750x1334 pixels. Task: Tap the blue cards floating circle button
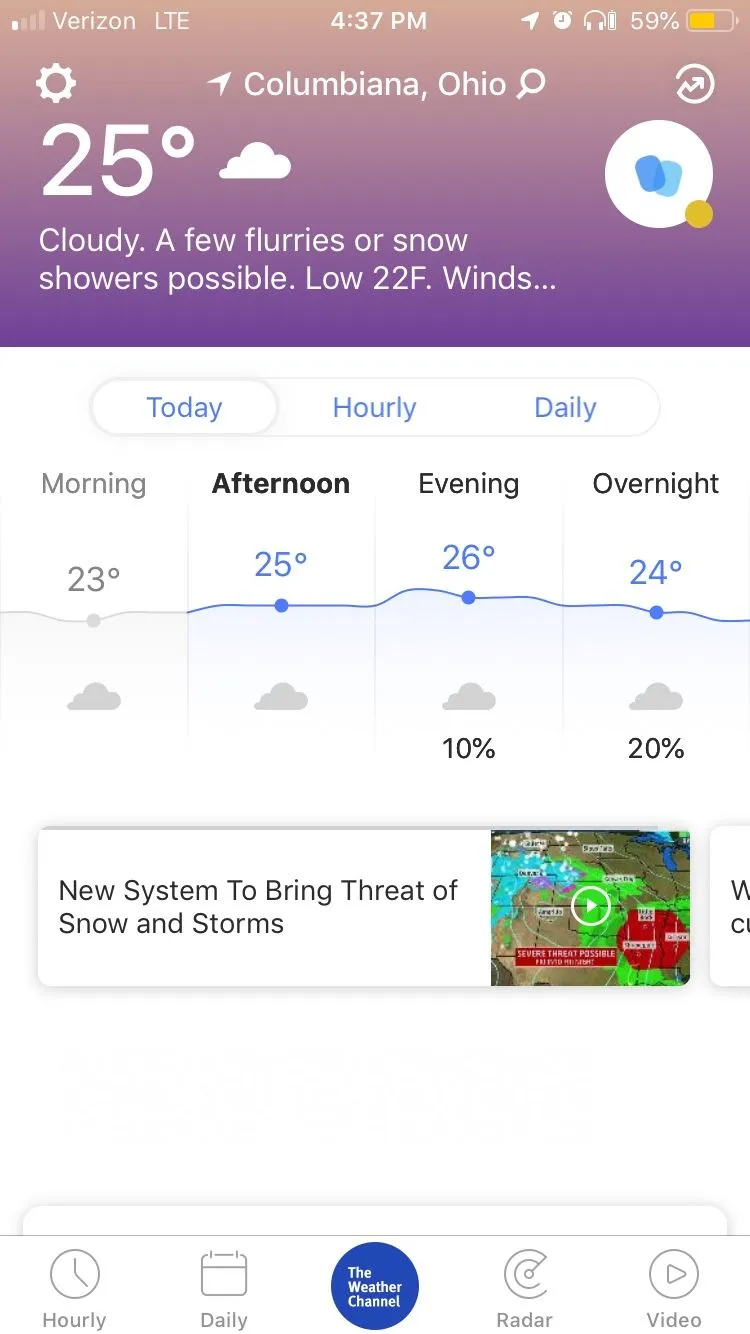(x=659, y=175)
